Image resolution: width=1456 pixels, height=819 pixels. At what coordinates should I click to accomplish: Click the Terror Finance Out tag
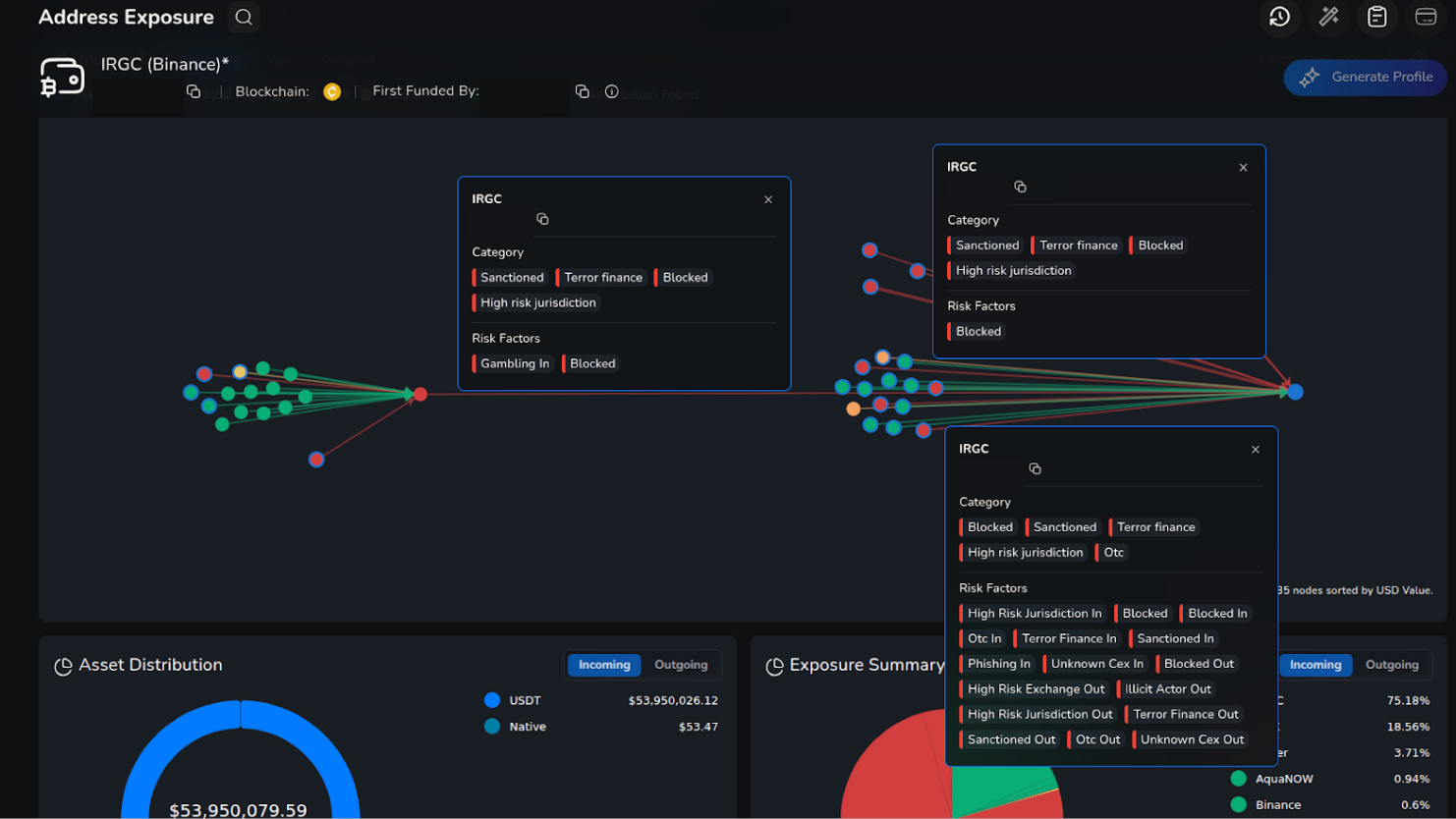(x=1183, y=714)
